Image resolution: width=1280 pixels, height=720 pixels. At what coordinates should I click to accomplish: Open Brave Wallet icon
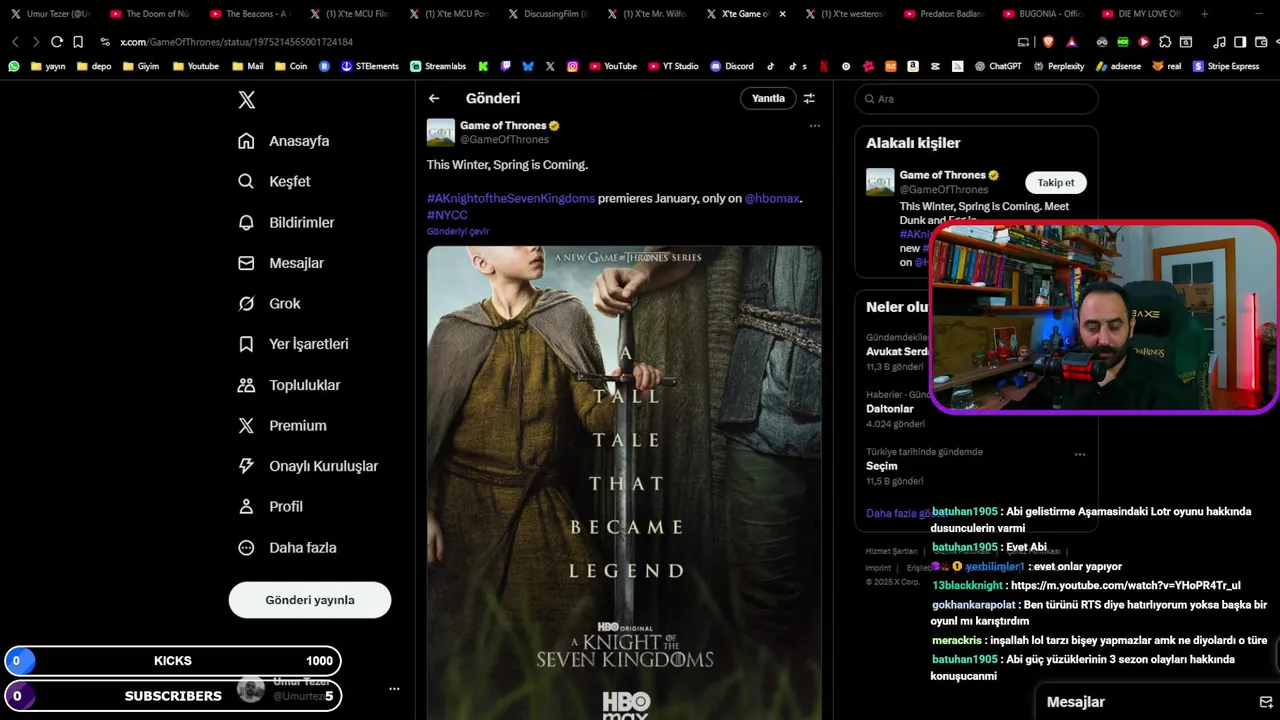coord(1261,42)
